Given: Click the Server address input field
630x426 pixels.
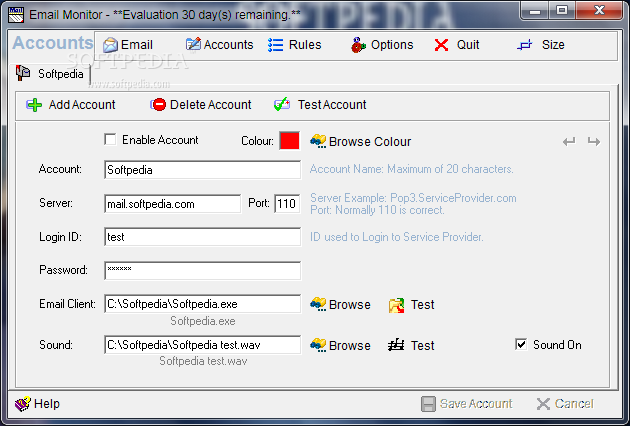Looking at the screenshot, I should click(x=172, y=204).
